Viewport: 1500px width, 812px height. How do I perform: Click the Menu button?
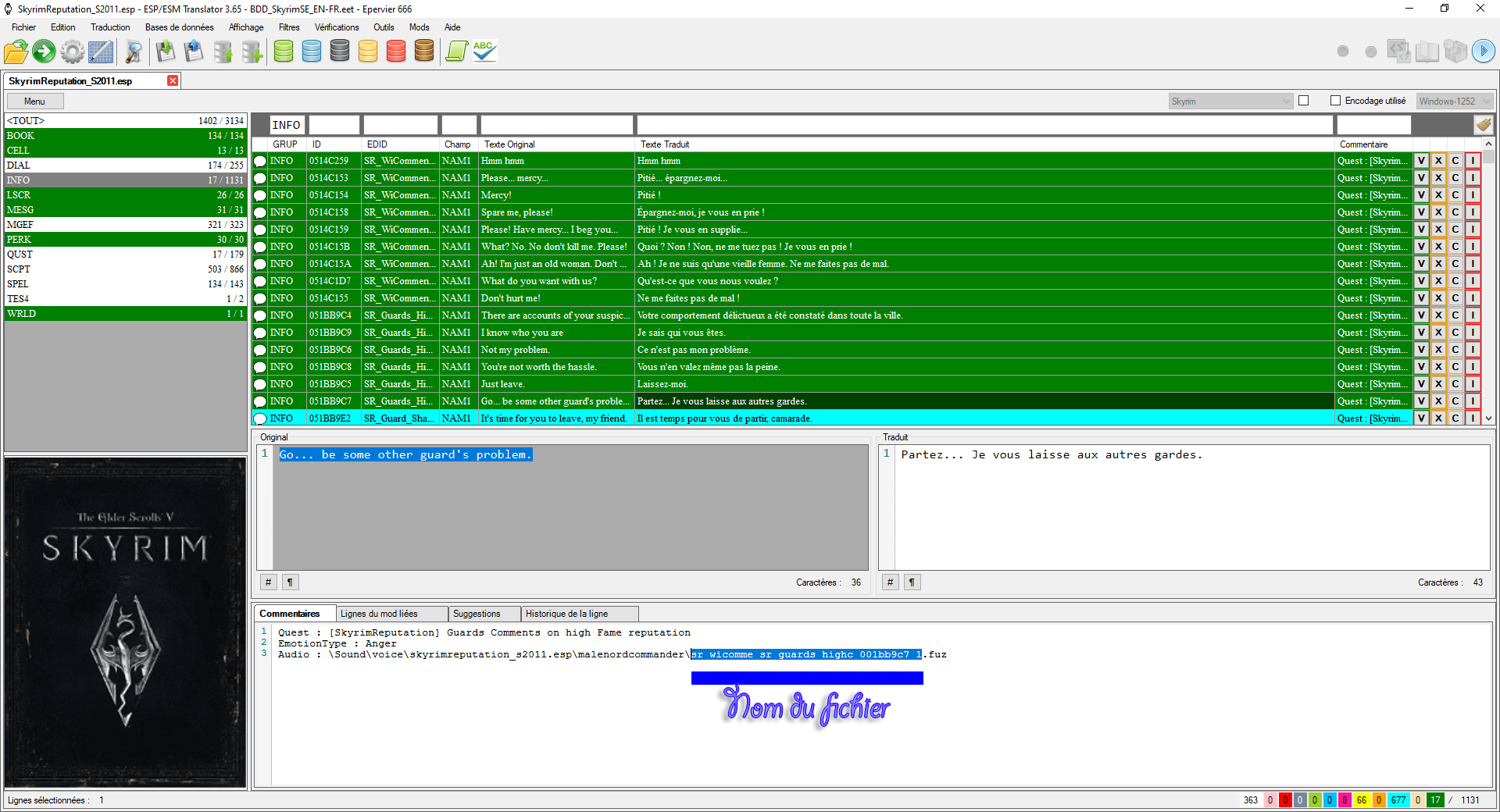pos(35,101)
